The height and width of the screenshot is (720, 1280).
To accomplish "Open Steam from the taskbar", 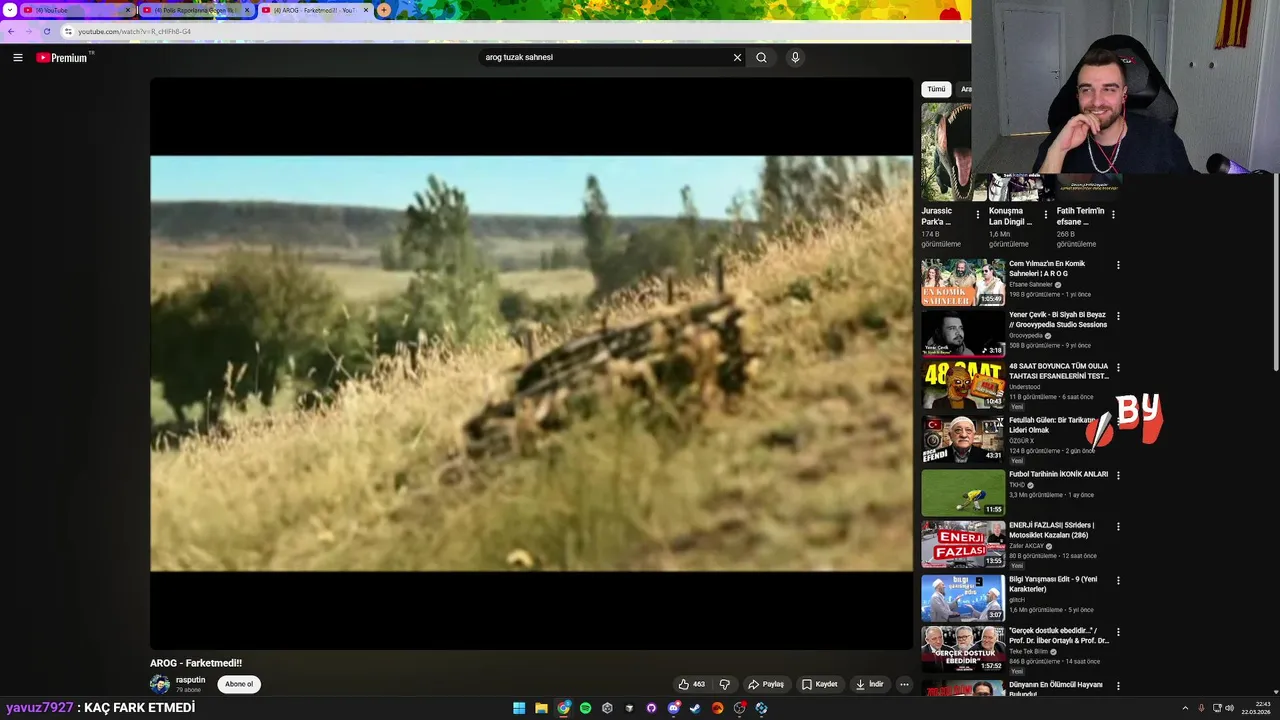I will [695, 708].
